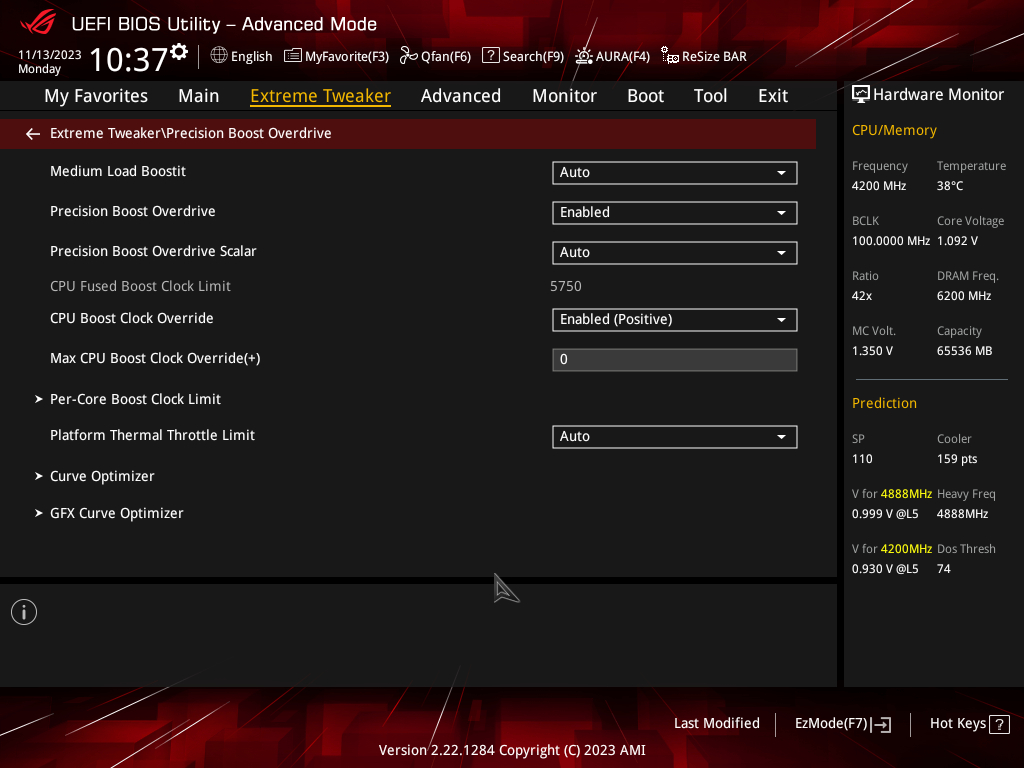The height and width of the screenshot is (768, 1024).
Task: Open the Tool tab
Action: tap(711, 96)
